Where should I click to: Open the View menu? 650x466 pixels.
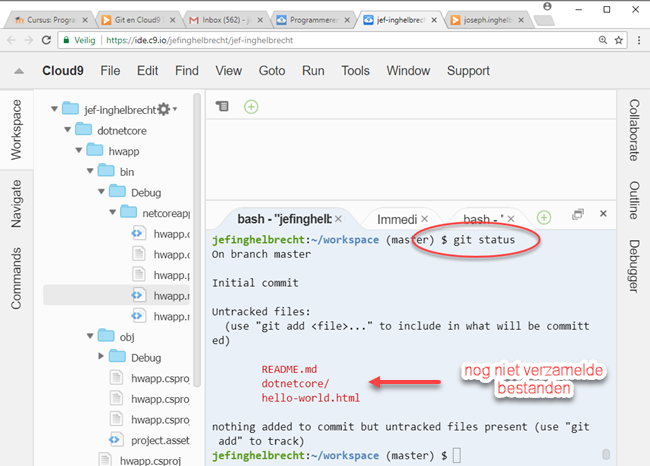coord(228,71)
